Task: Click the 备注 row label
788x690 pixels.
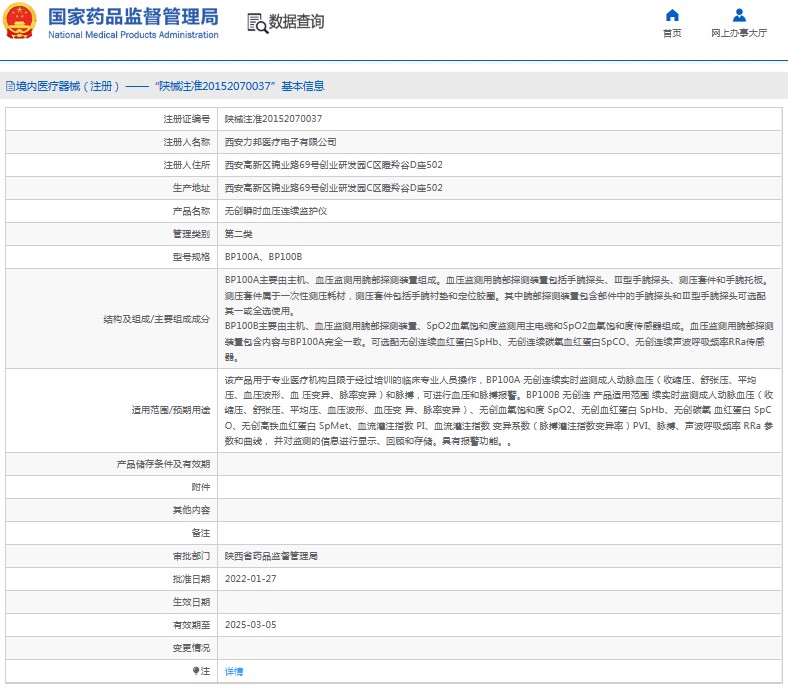Action: click(201, 533)
